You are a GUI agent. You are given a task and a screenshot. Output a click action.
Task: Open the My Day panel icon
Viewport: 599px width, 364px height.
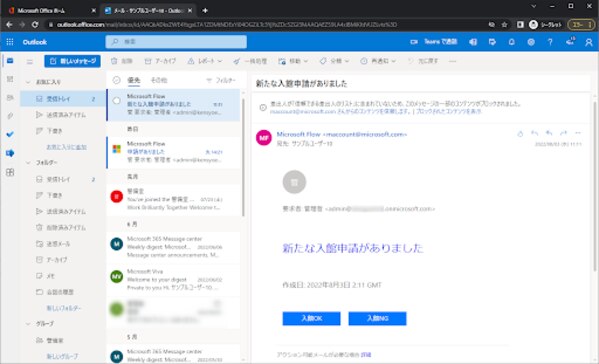492,42
